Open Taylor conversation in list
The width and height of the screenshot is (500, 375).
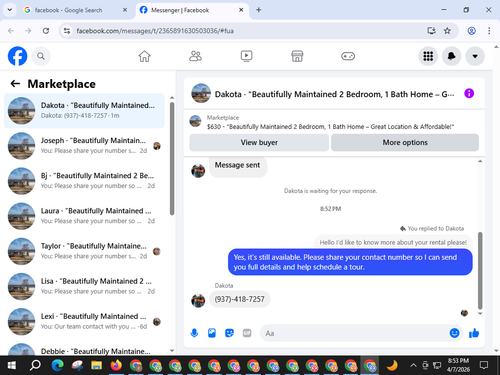84,251
